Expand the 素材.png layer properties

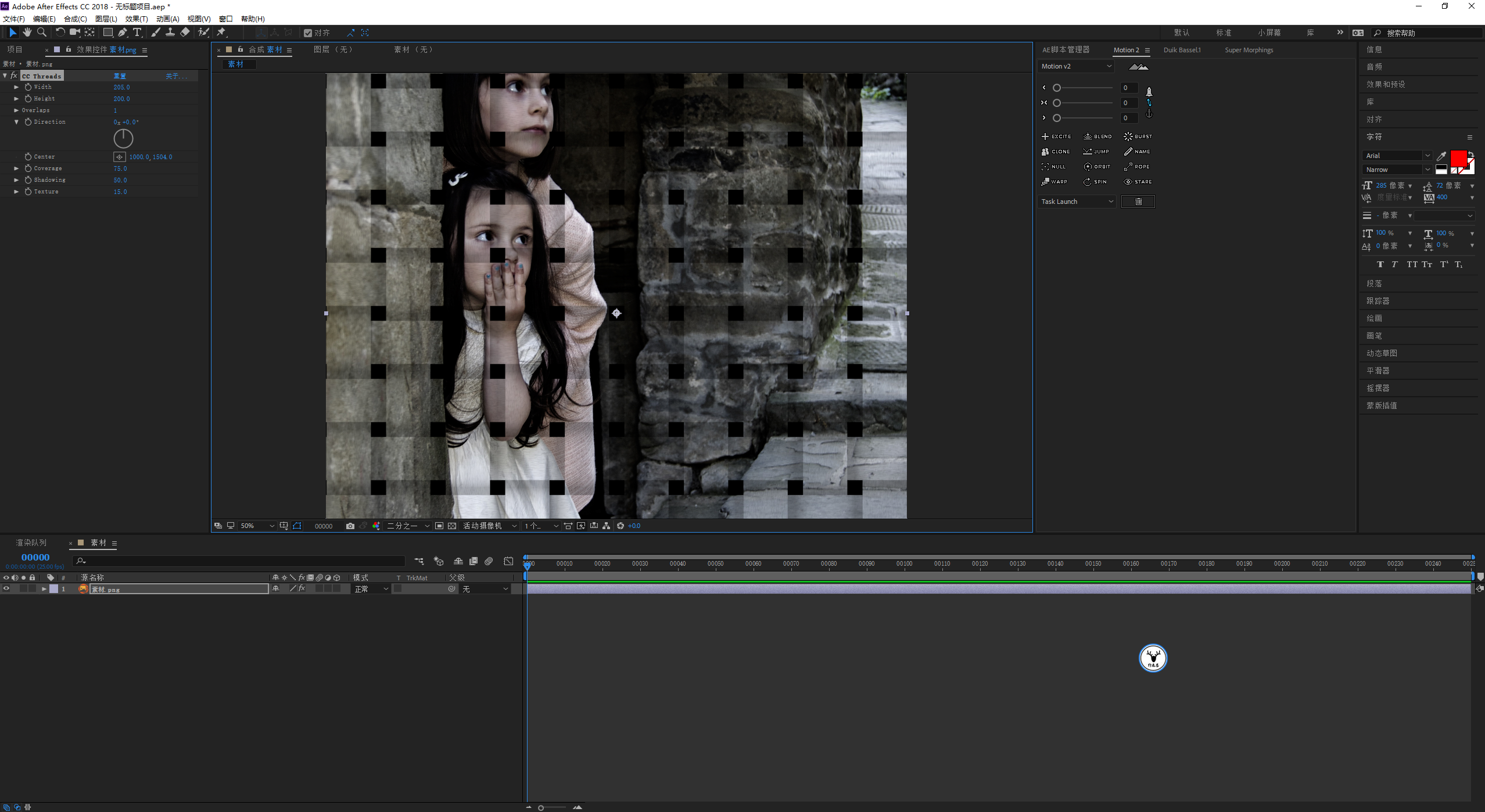pos(44,589)
